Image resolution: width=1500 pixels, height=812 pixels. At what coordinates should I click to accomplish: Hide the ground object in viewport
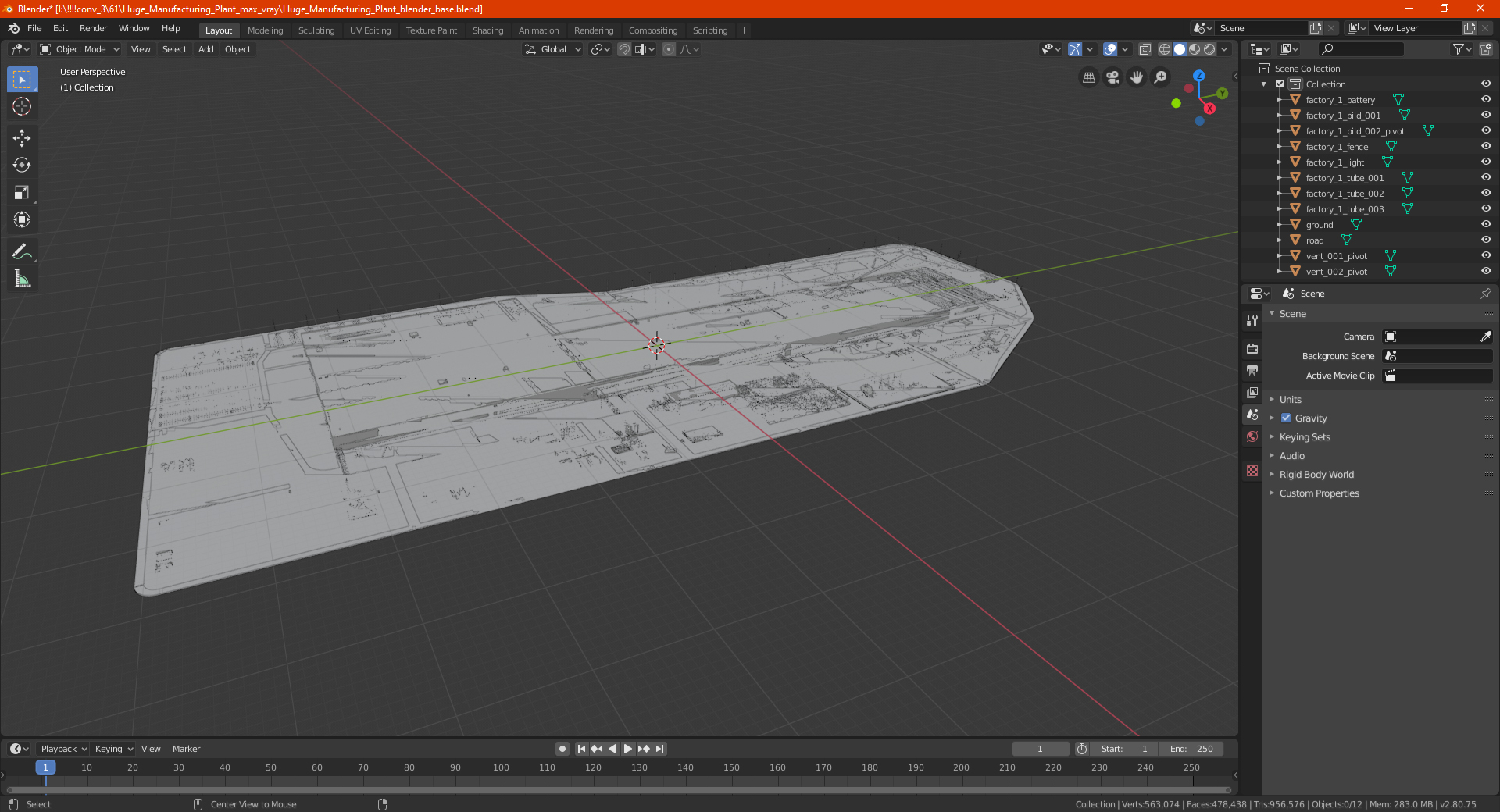click(x=1486, y=225)
